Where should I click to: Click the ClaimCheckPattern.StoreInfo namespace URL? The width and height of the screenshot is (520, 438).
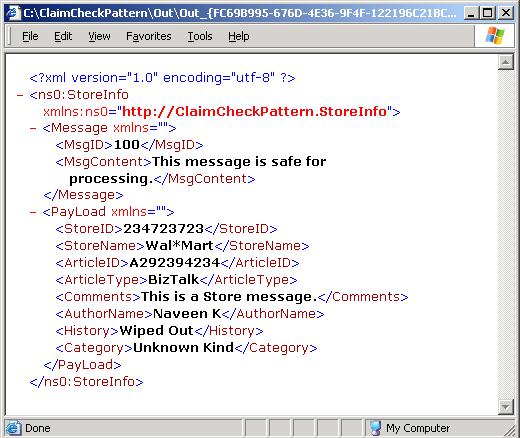(x=254, y=111)
